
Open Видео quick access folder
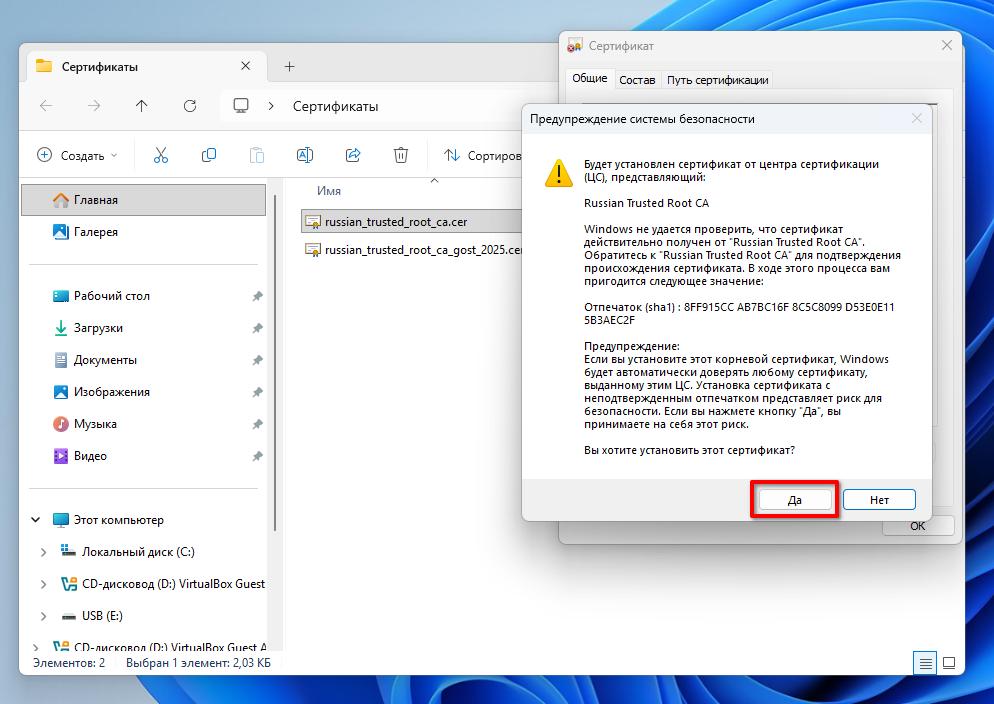90,456
